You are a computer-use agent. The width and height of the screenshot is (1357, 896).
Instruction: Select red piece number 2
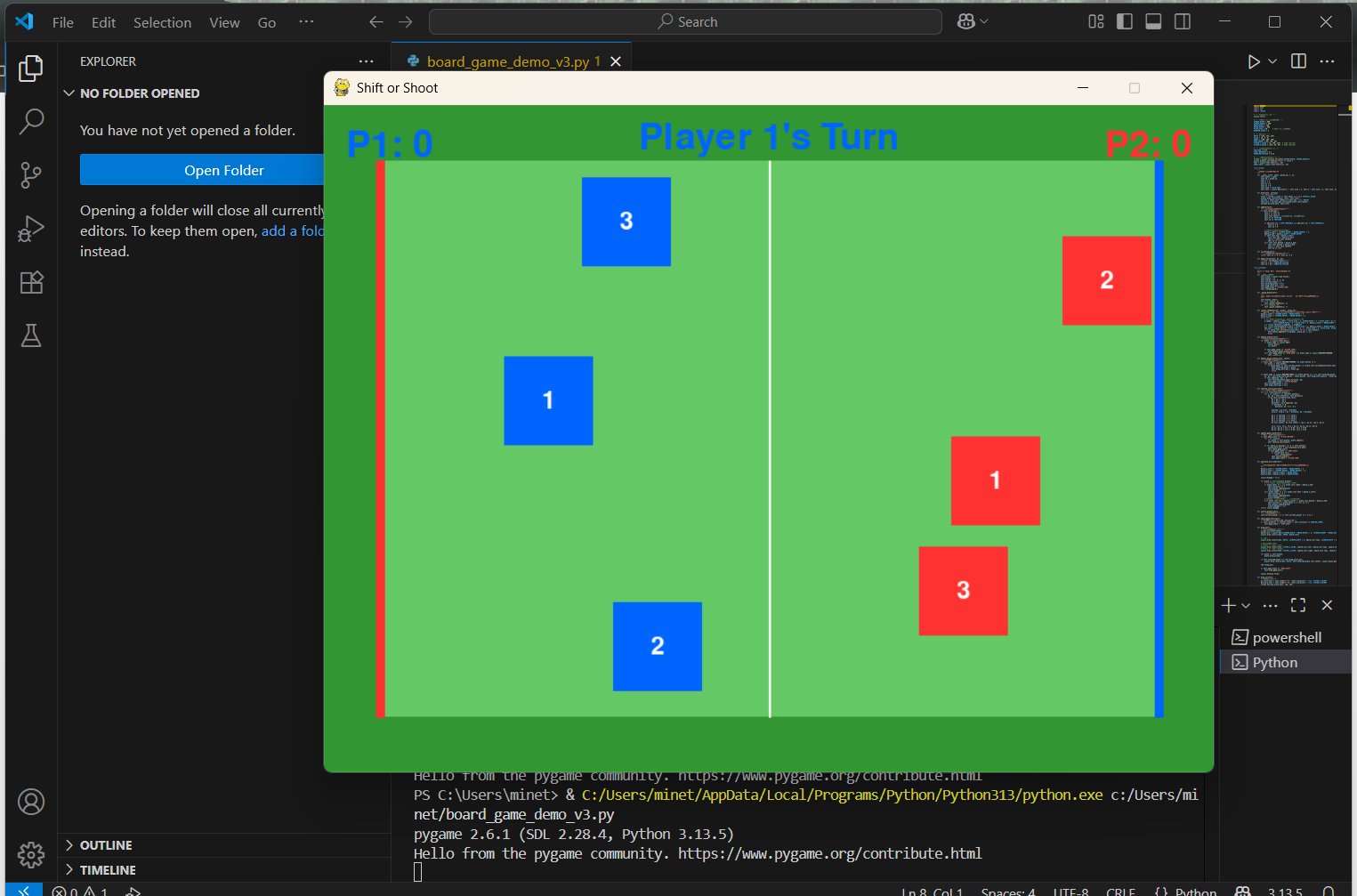[1107, 280]
